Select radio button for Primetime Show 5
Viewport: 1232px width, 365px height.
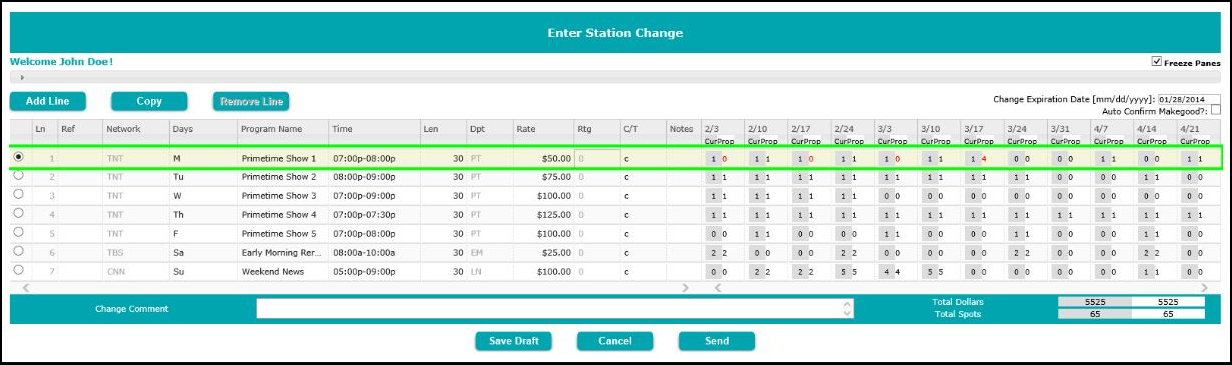[18, 233]
